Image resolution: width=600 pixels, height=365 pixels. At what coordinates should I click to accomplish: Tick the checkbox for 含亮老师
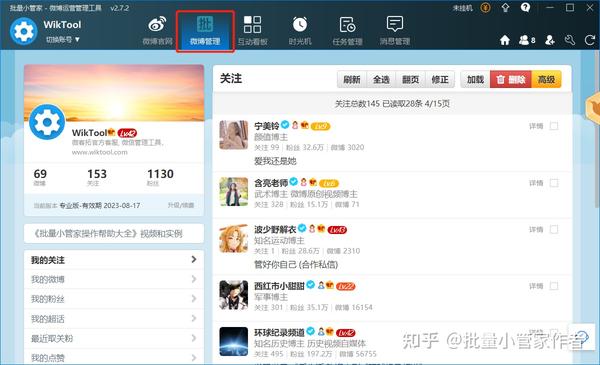coord(554,183)
